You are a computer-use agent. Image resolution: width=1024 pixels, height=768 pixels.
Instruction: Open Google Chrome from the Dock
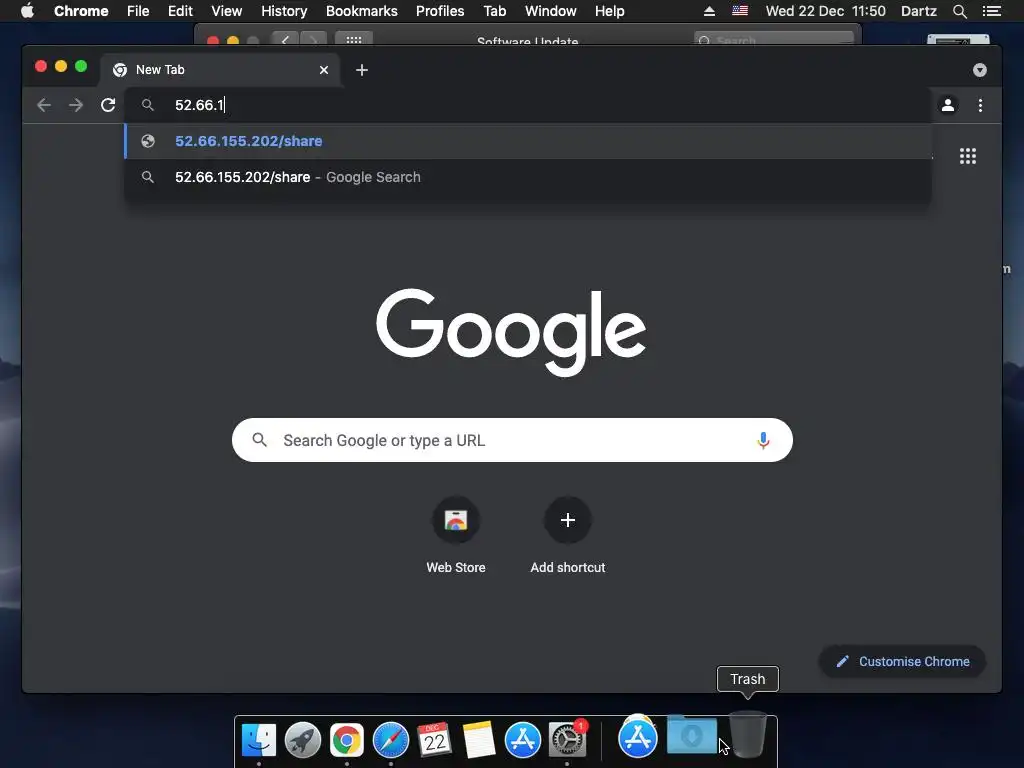[347, 740]
